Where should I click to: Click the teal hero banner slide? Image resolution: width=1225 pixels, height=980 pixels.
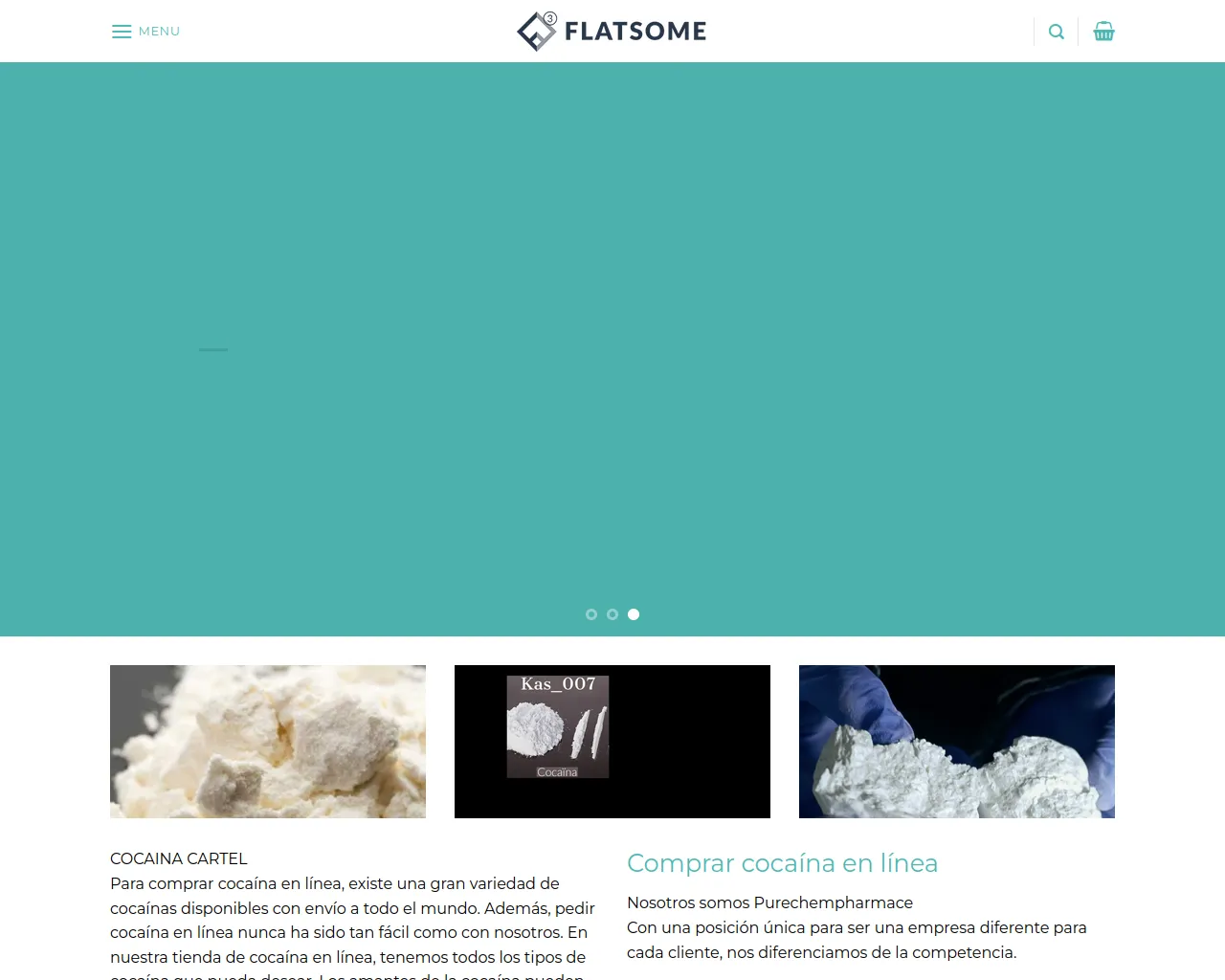[x=612, y=349]
